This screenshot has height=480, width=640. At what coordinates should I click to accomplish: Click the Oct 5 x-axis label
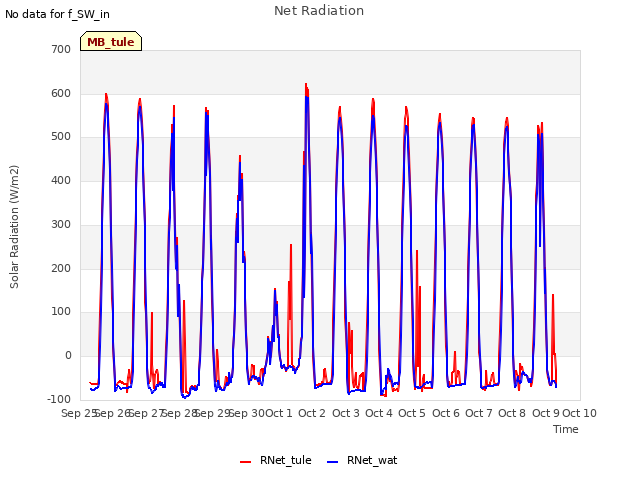click(x=412, y=413)
